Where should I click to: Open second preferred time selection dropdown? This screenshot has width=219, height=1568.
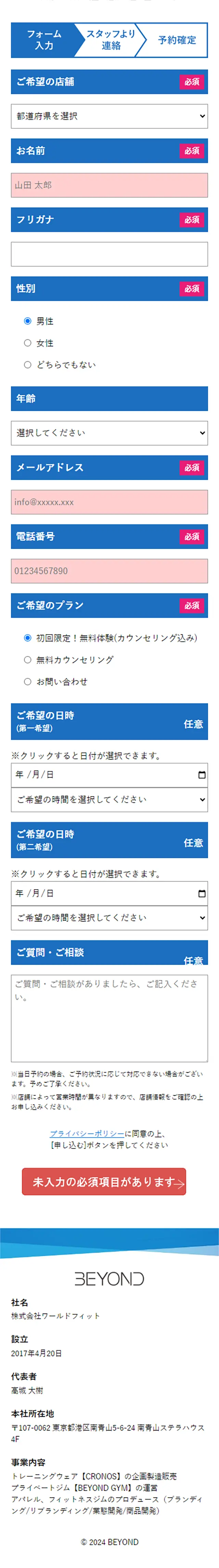click(109, 918)
